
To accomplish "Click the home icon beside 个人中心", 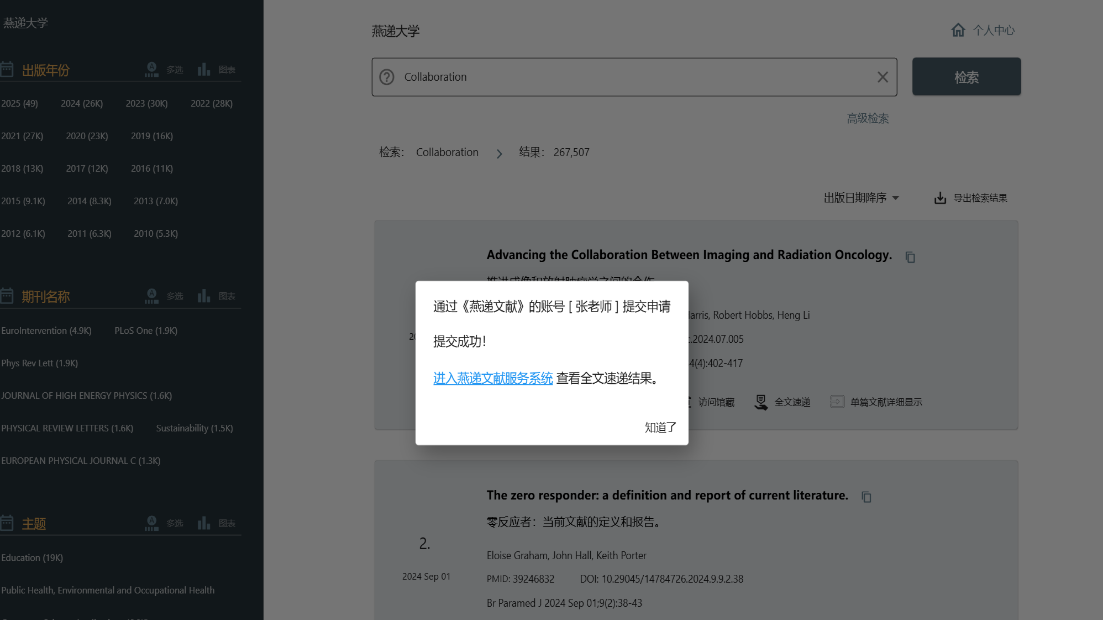I will click(958, 30).
